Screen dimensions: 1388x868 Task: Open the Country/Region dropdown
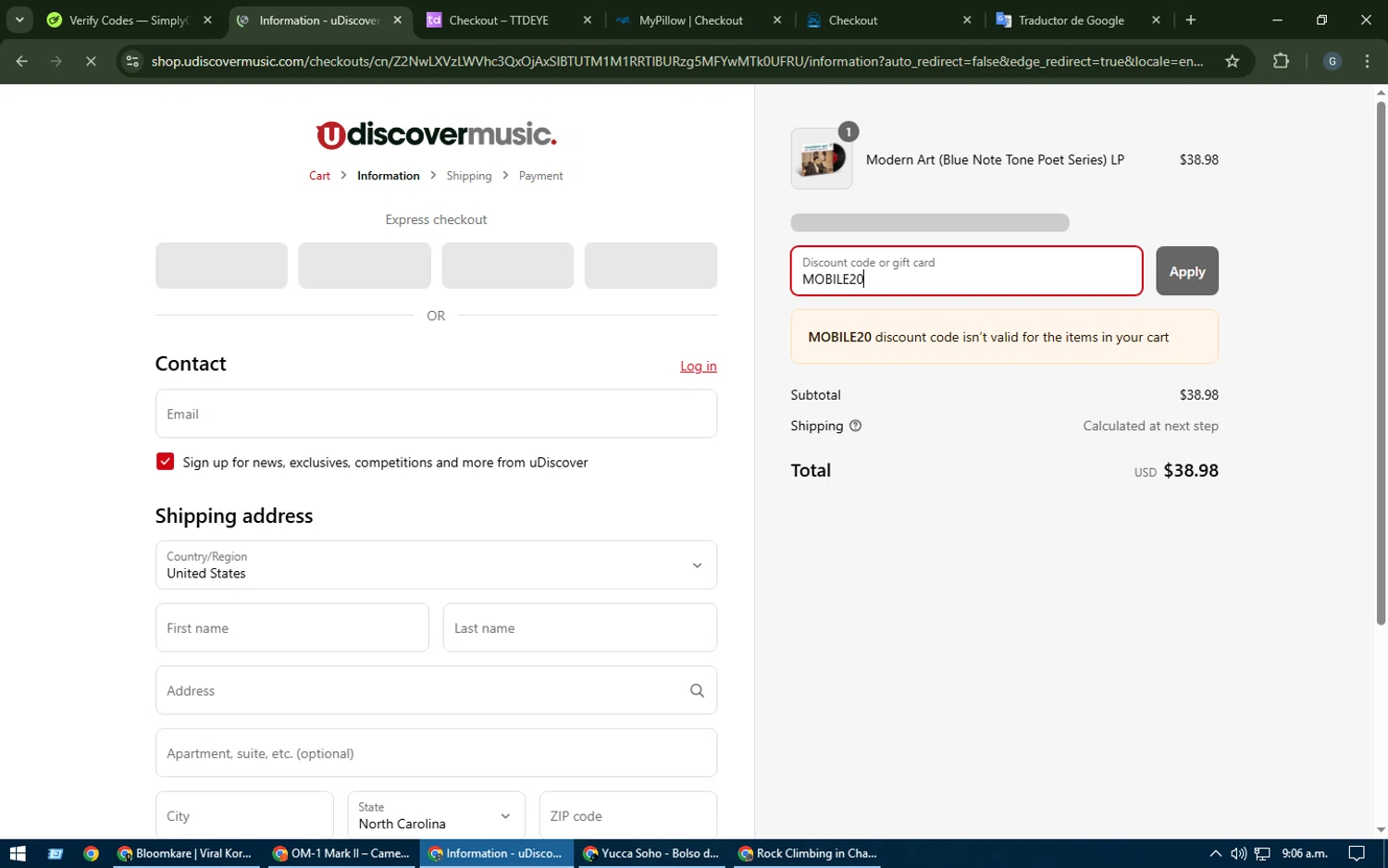(436, 565)
